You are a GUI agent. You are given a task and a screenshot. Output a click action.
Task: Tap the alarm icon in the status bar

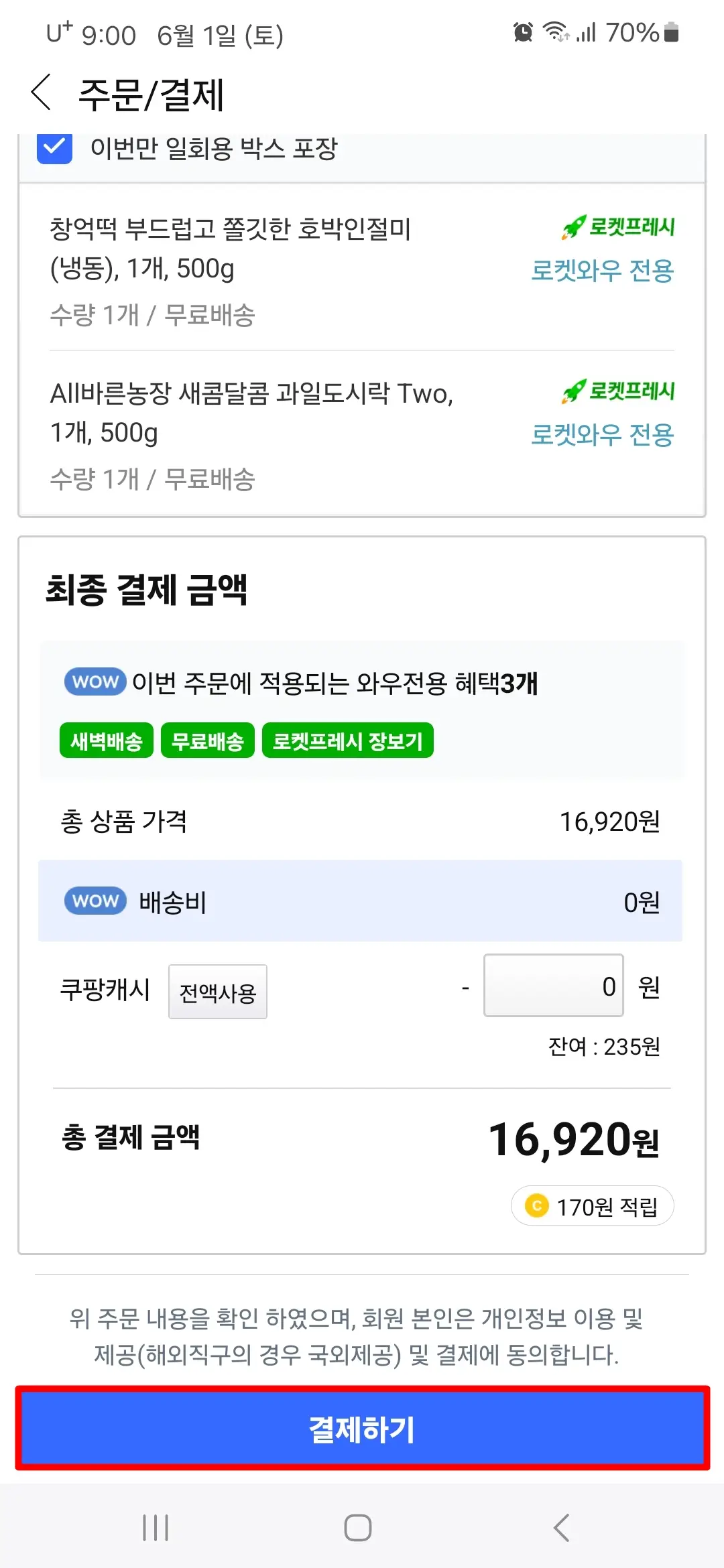pos(523,31)
